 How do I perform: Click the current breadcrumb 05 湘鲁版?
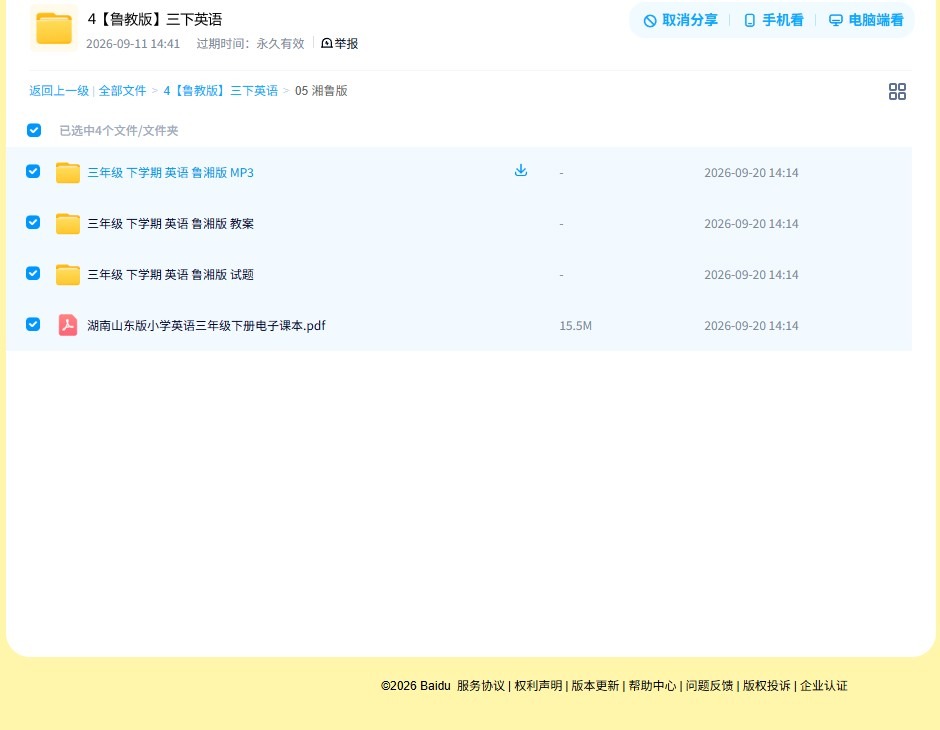[321, 91]
